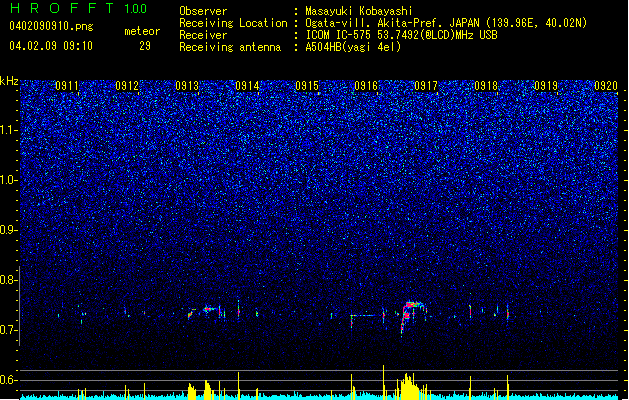Click the 0.9 kHz frequency axis label
Image resolution: width=629 pixels, height=400 pixels.
point(9,230)
